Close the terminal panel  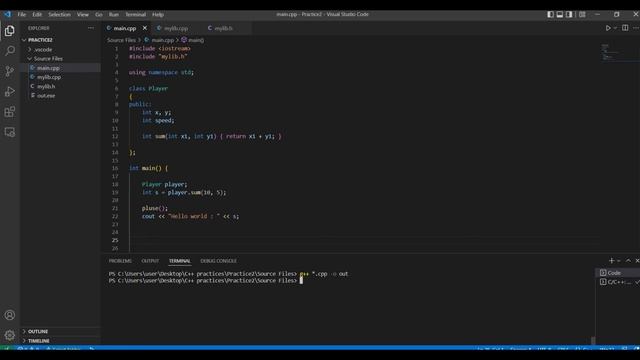637,261
